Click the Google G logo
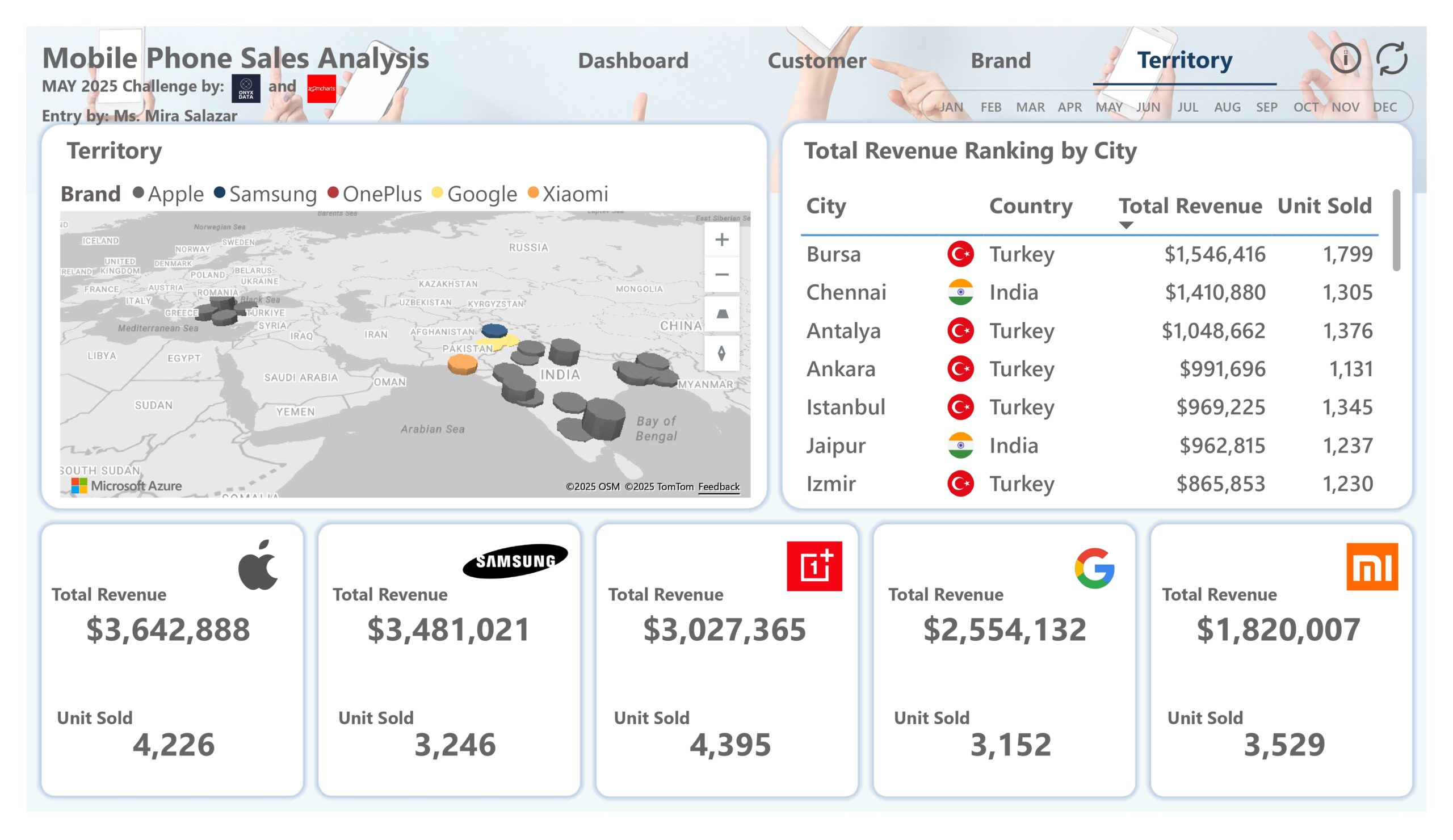 point(1094,568)
